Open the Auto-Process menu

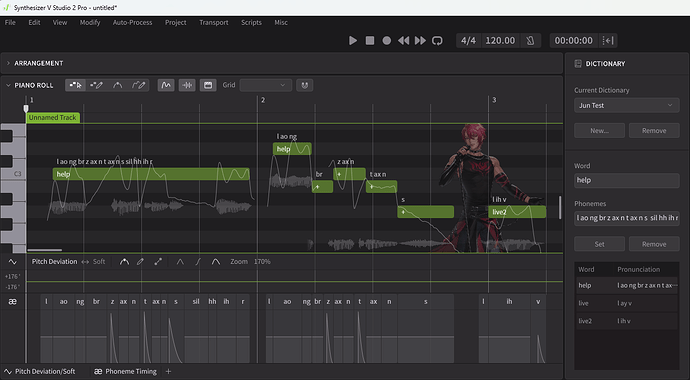click(132, 22)
